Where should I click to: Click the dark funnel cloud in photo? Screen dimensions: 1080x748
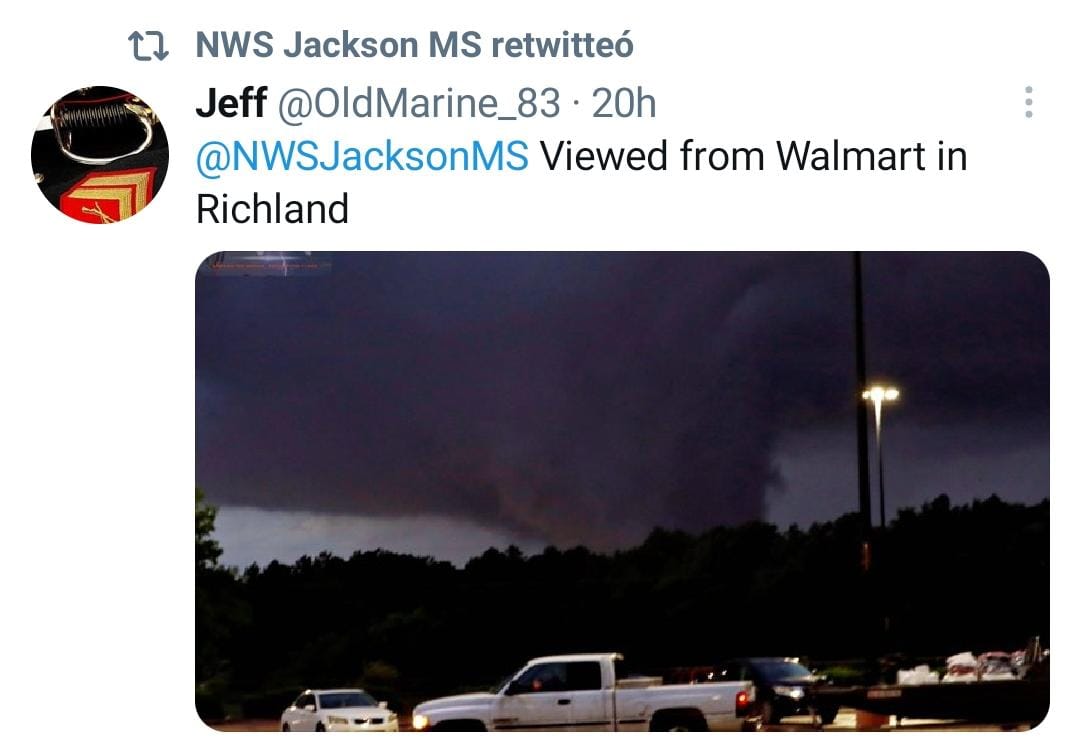point(723,406)
